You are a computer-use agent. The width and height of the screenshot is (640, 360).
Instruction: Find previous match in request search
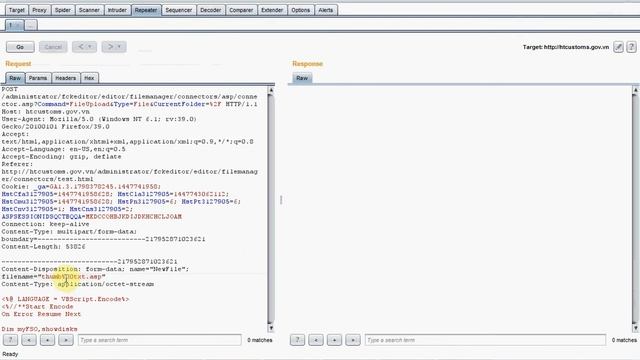pyautogui.click(x=29, y=340)
